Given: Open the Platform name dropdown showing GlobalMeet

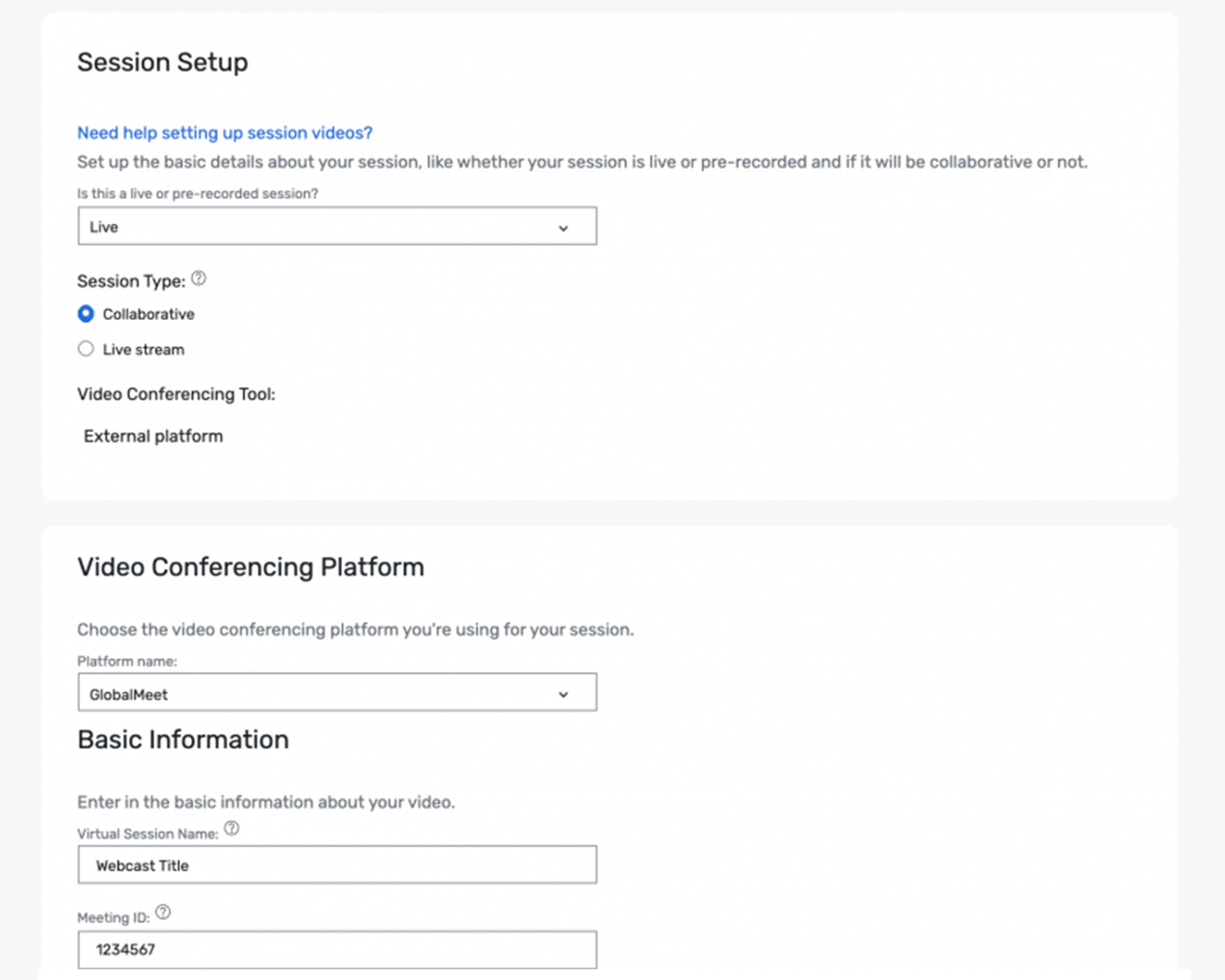Looking at the screenshot, I should [336, 693].
